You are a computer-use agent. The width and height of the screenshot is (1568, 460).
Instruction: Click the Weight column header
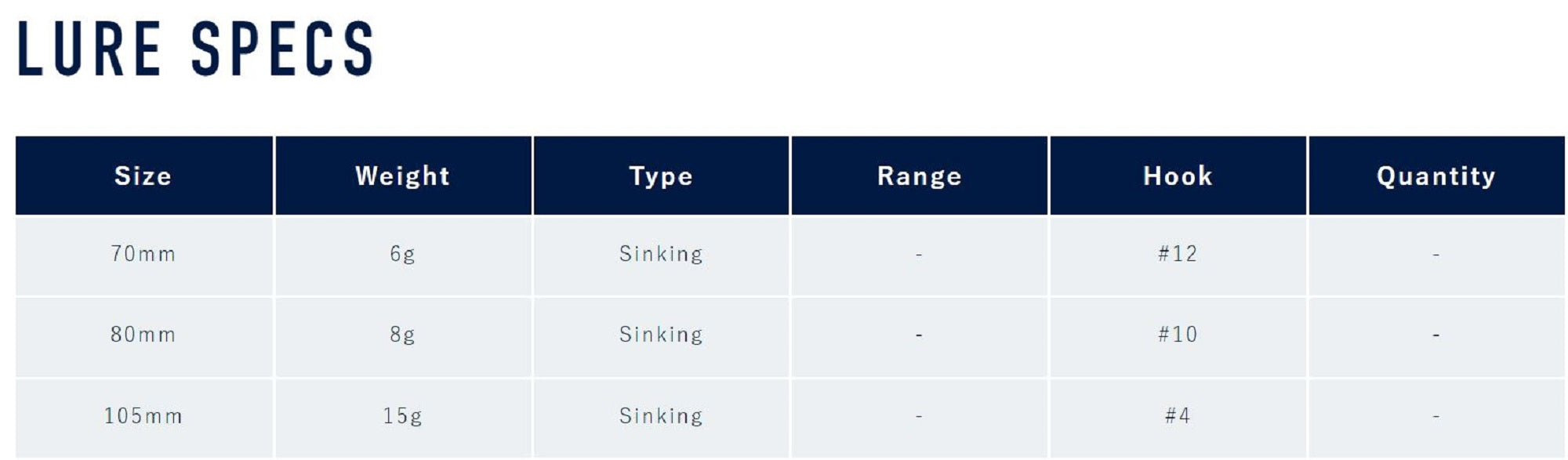pos(402,176)
